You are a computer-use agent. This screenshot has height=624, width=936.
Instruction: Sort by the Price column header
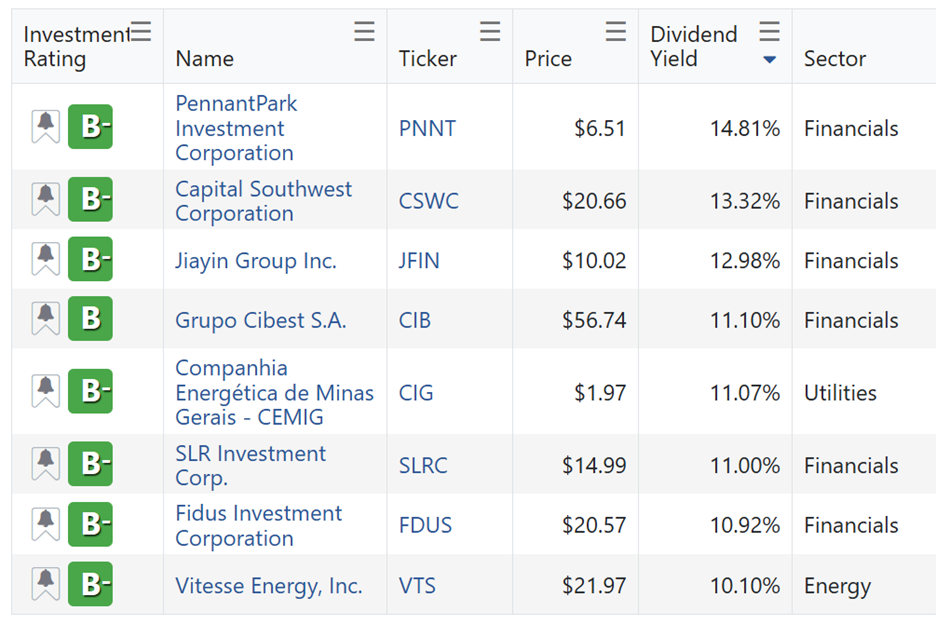(548, 59)
